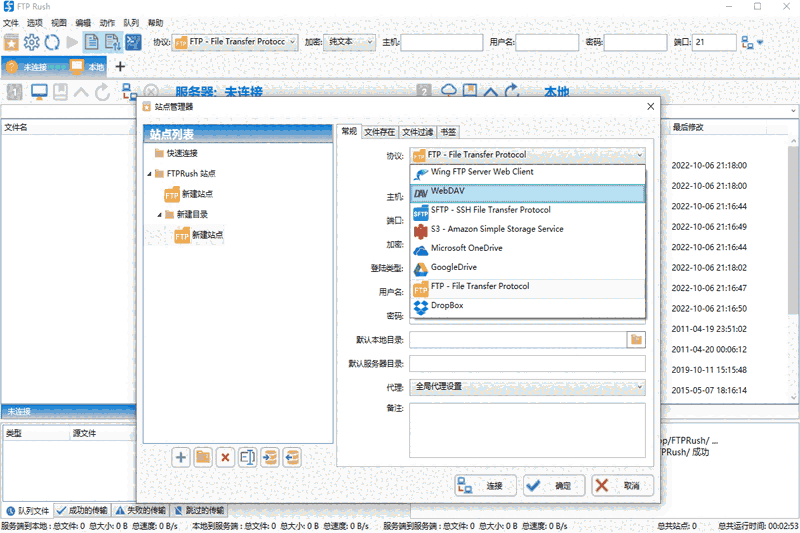Open the Site Manager star icon in main toolbar
This screenshot has width=800, height=533.
[x=11, y=42]
